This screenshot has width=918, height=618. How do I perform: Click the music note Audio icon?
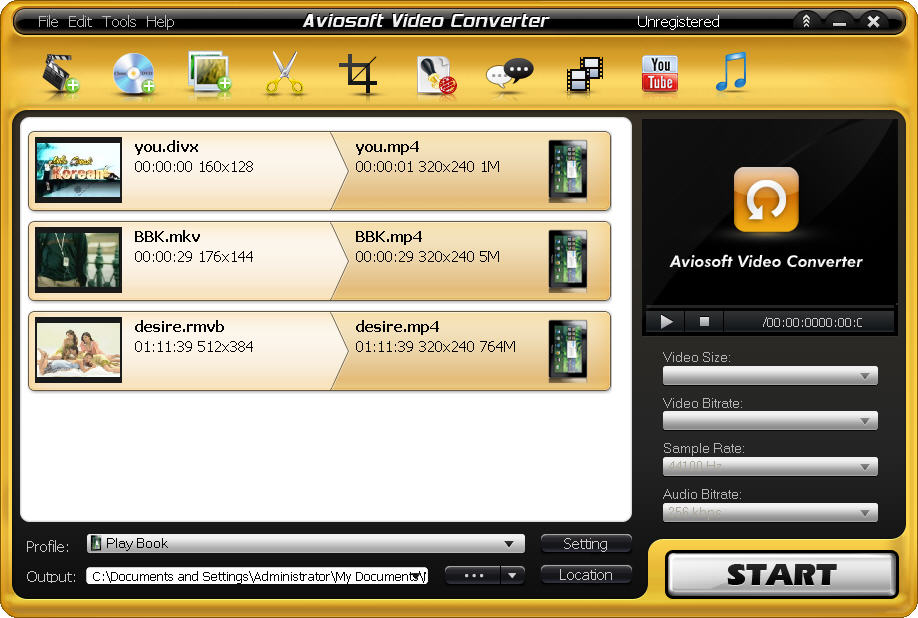(x=731, y=72)
